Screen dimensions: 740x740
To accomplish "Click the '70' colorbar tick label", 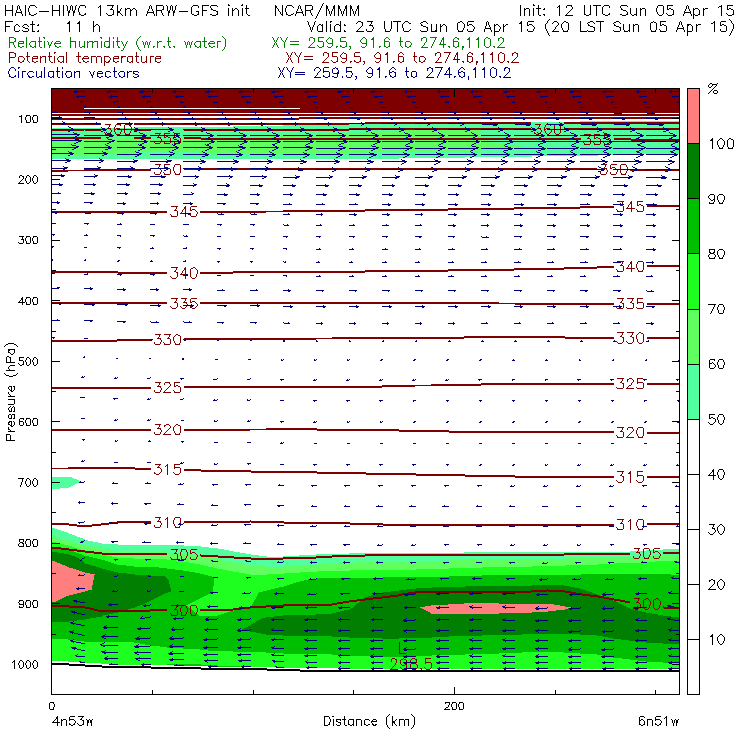I will 716,309.
